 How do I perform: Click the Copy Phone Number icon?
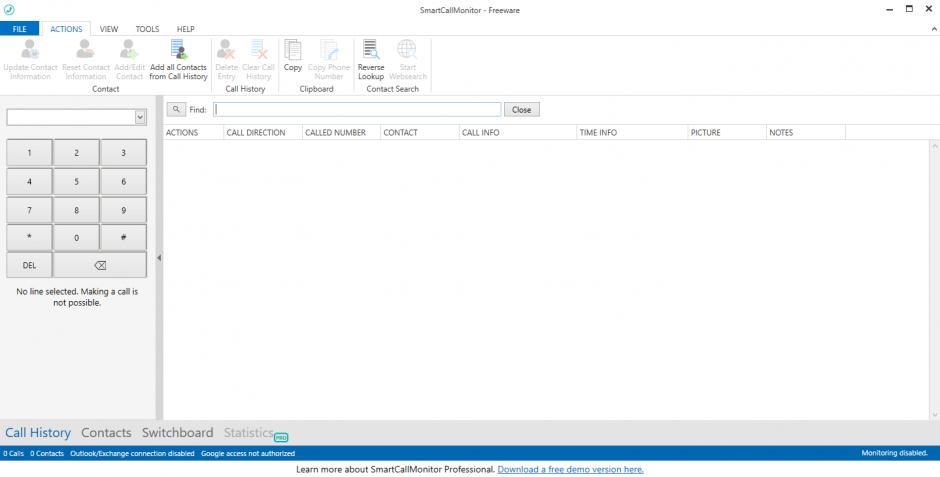(329, 49)
